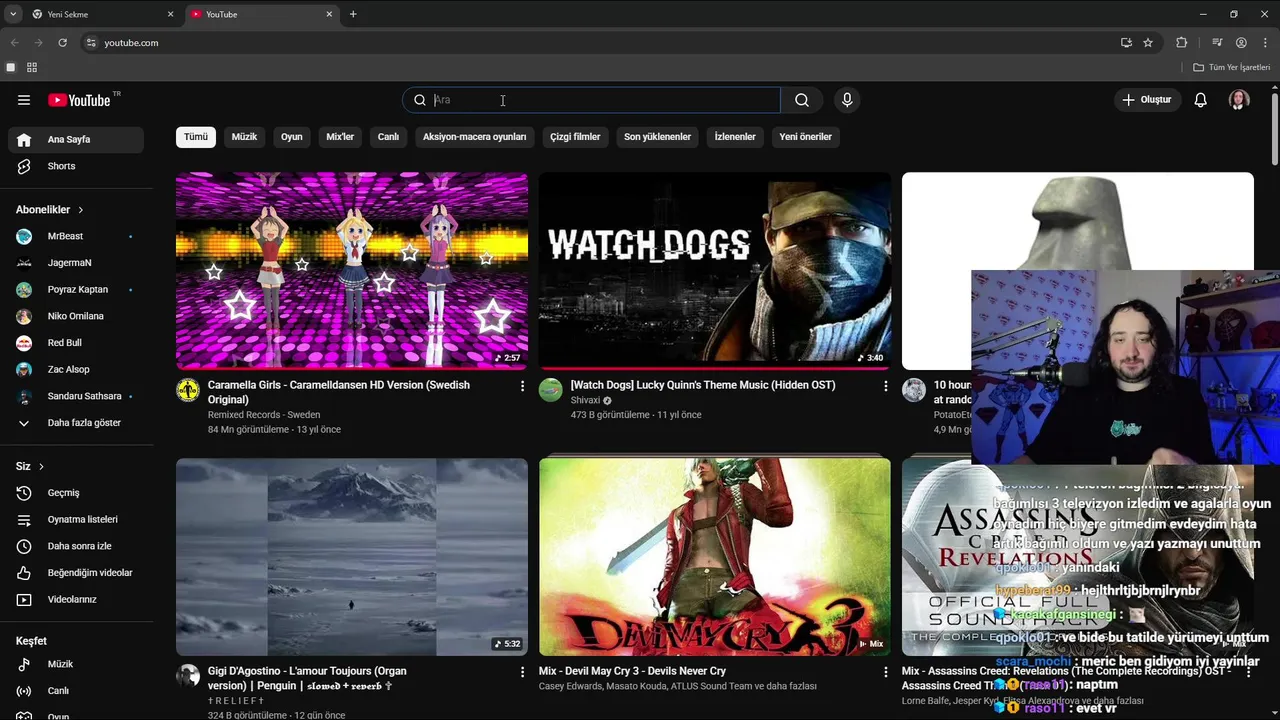
Task: Open Remixed Records - Sweden channel link
Action: point(264,414)
